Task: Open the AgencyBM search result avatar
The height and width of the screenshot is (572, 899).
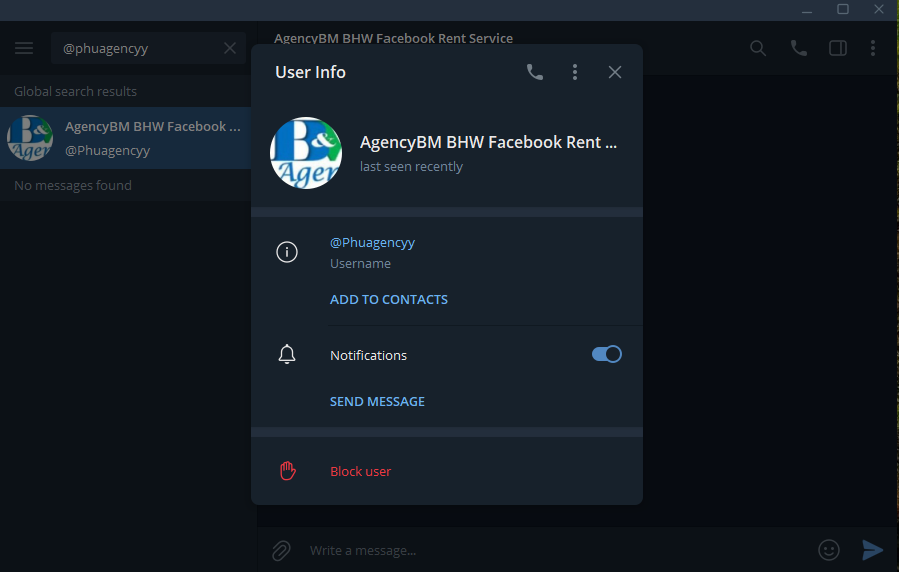Action: [30, 138]
